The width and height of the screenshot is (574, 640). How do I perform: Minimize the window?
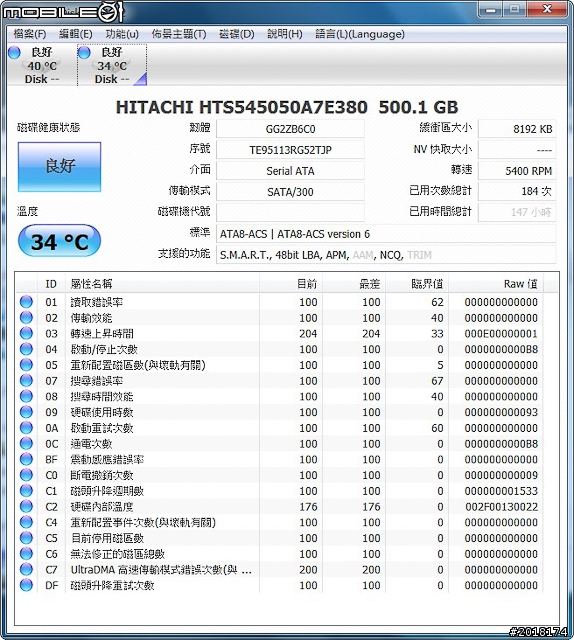491,9
